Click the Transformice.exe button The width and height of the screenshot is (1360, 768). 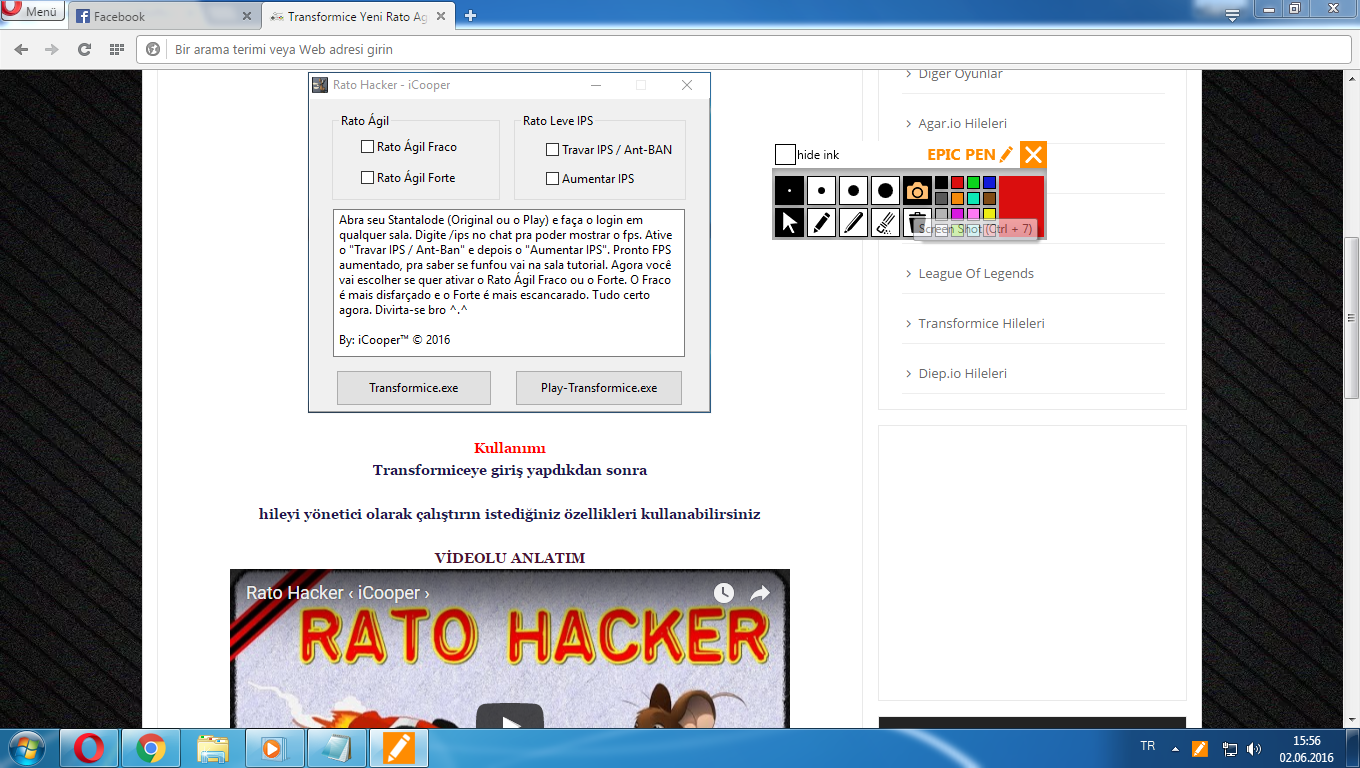tap(414, 388)
